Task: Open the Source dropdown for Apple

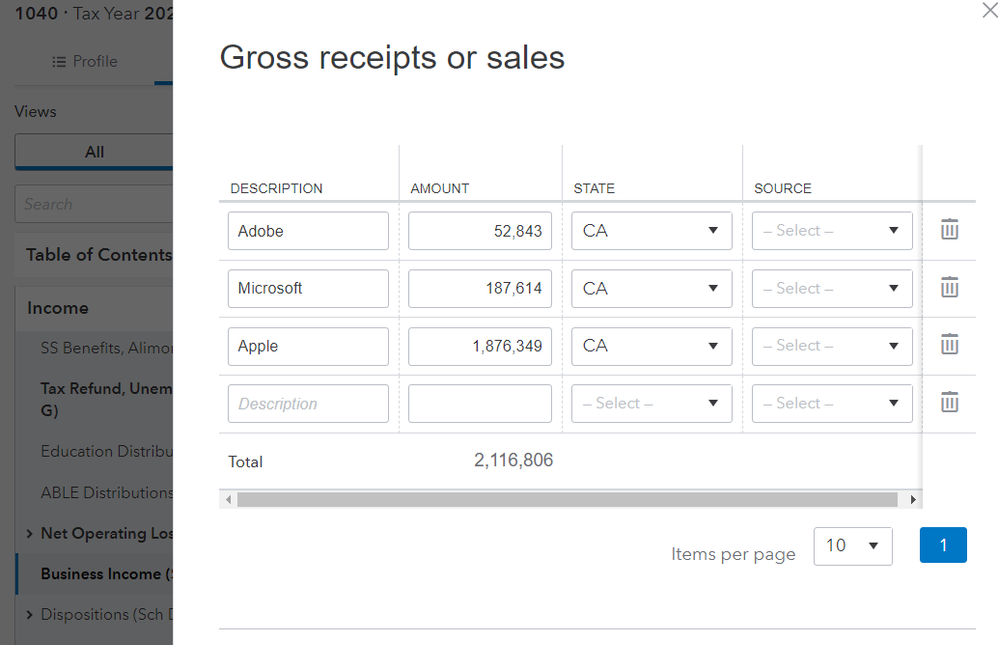Action: pos(832,346)
